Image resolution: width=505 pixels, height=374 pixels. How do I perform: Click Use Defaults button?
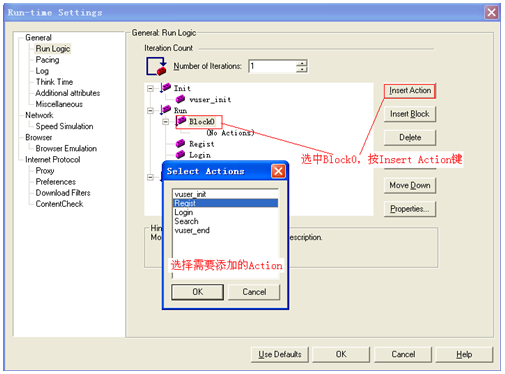280,354
